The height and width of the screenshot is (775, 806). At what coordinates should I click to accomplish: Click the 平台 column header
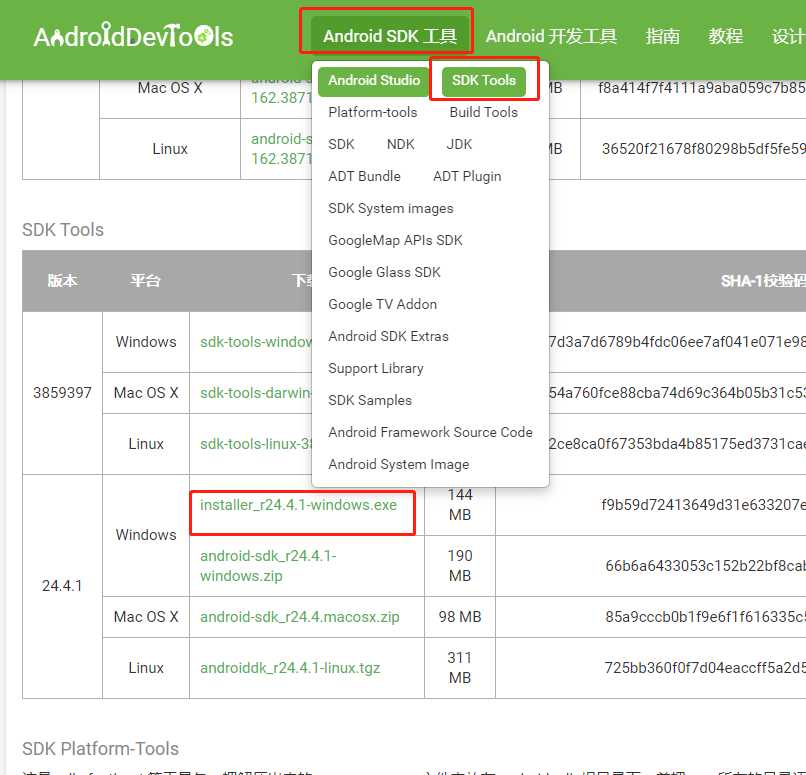pyautogui.click(x=145, y=281)
